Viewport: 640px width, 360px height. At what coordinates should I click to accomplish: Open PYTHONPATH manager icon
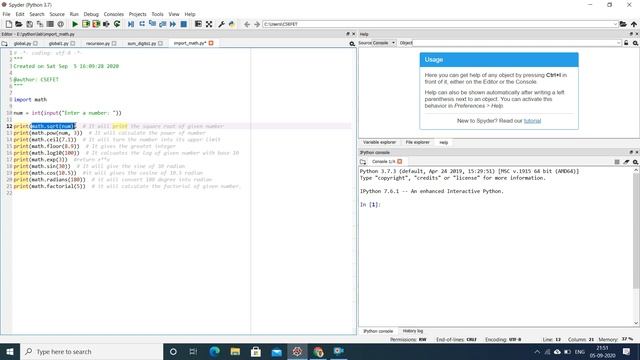point(232,24)
